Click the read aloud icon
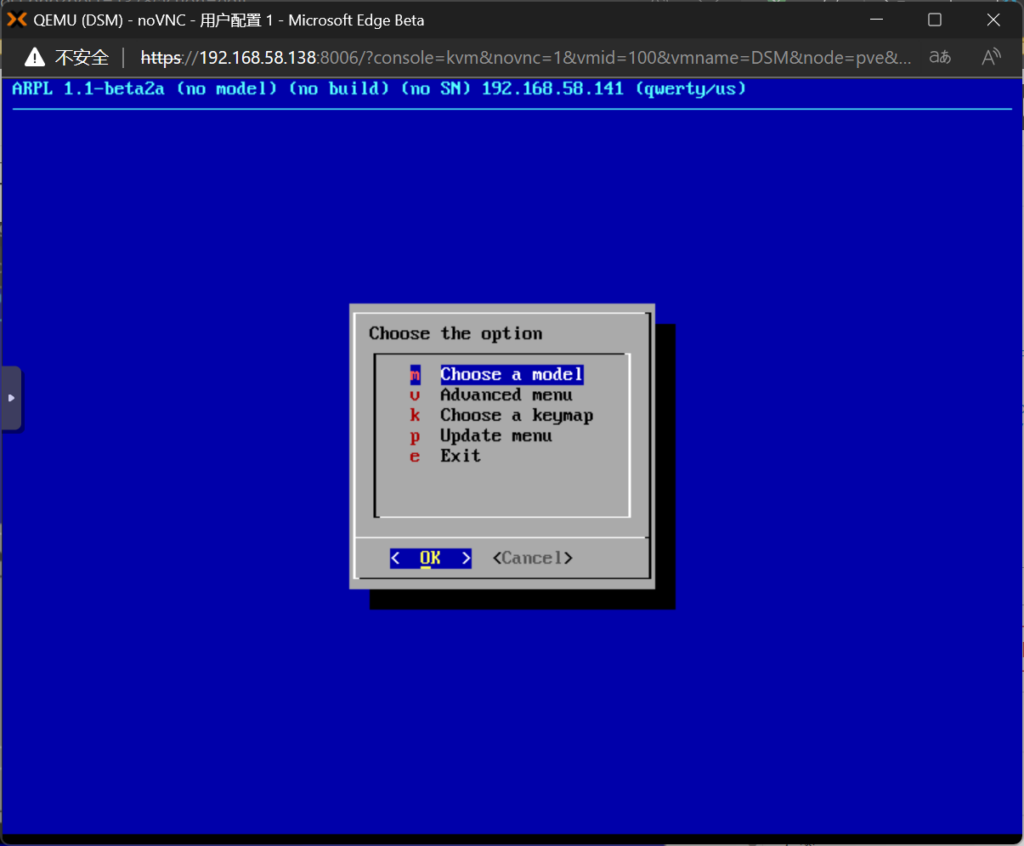Screen dimensions: 1024x846 991,57
